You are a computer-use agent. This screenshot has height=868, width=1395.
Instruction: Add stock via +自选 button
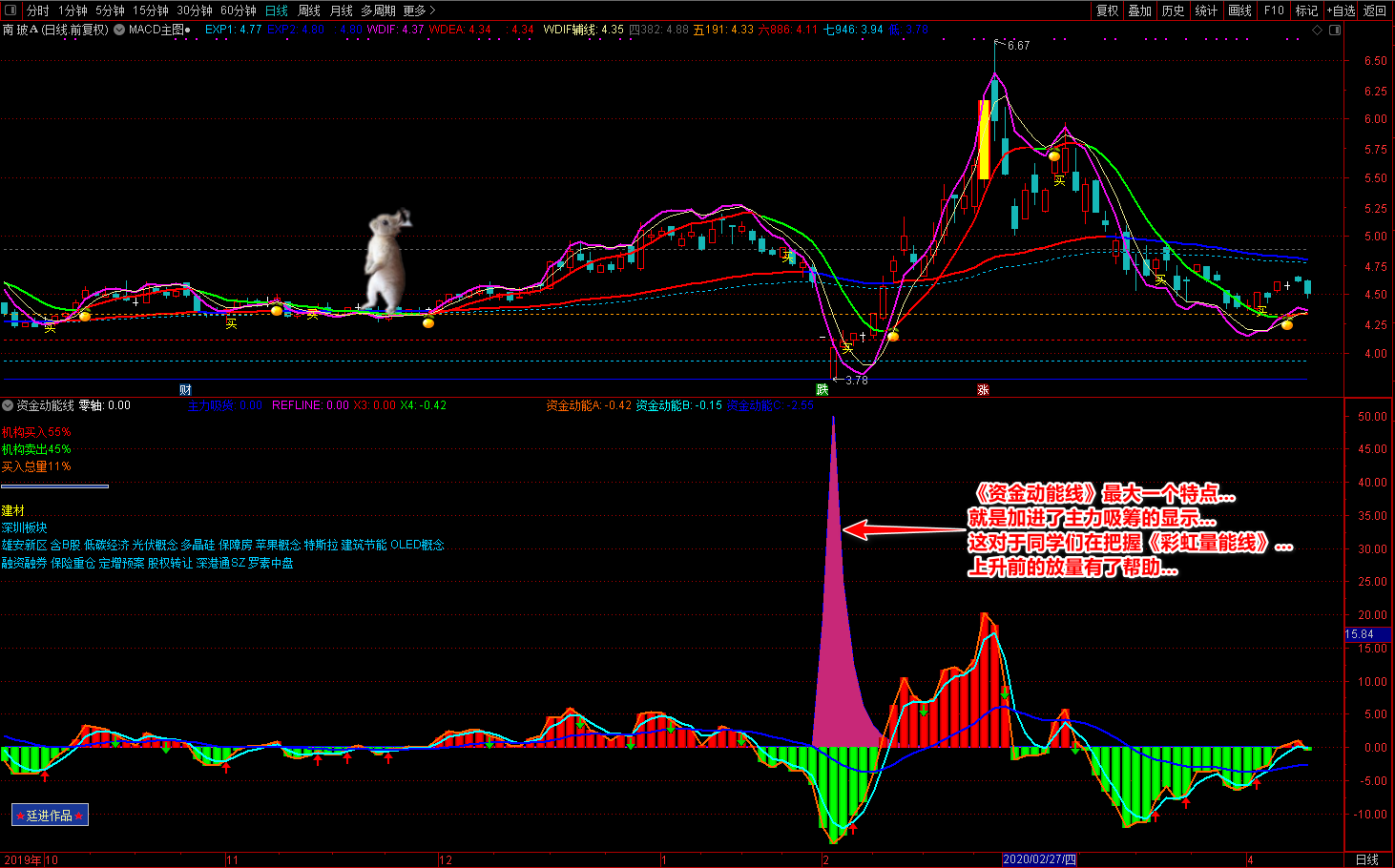pos(1341,10)
